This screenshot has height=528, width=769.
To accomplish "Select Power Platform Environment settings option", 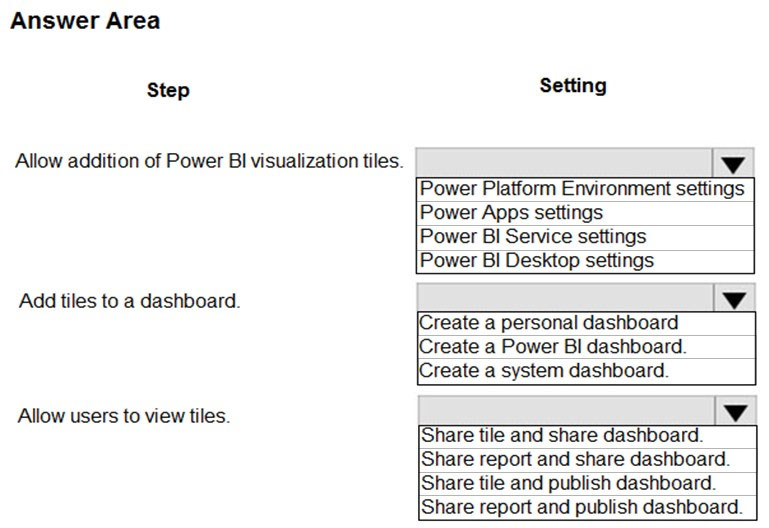I will [x=585, y=189].
